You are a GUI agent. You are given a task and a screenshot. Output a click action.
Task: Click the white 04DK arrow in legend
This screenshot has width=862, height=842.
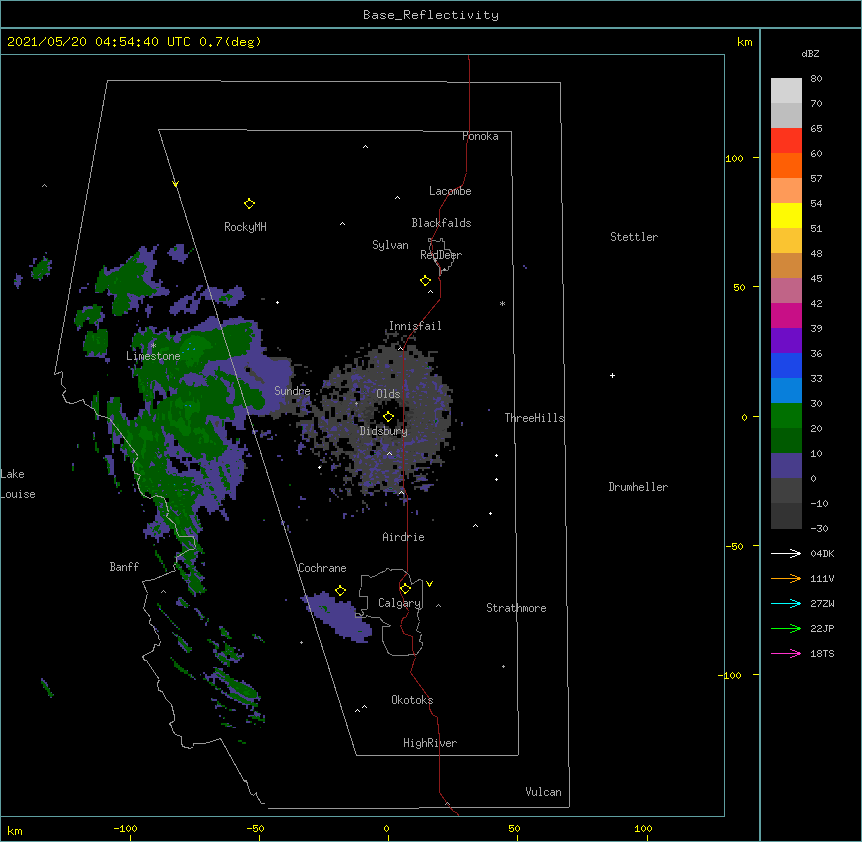(786, 553)
